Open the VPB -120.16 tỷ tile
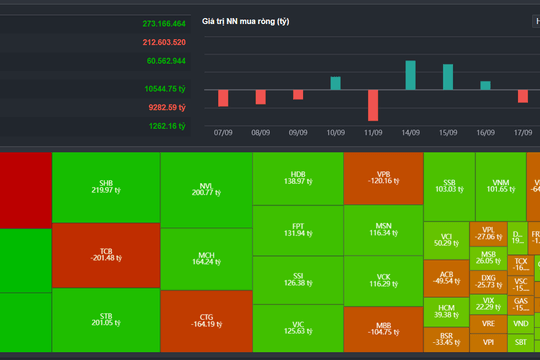The width and height of the screenshot is (540, 360). (x=383, y=178)
